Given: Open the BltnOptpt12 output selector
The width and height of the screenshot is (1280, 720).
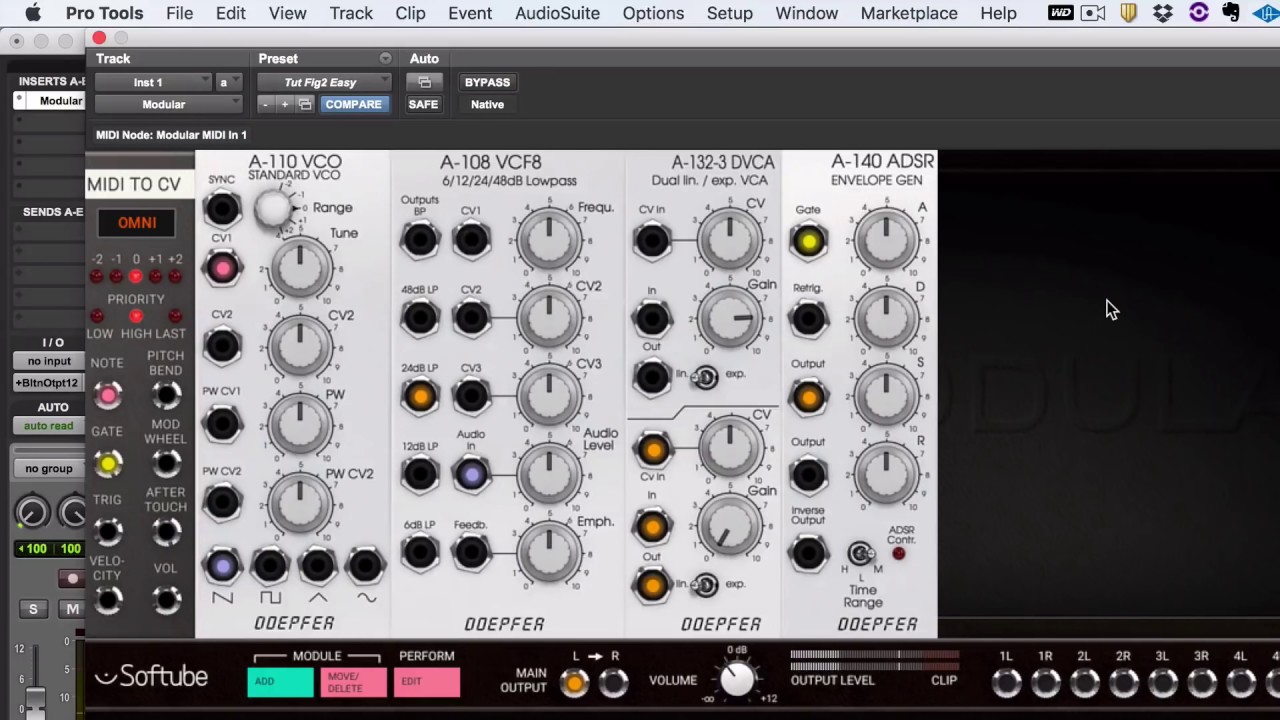Looking at the screenshot, I should (47, 383).
